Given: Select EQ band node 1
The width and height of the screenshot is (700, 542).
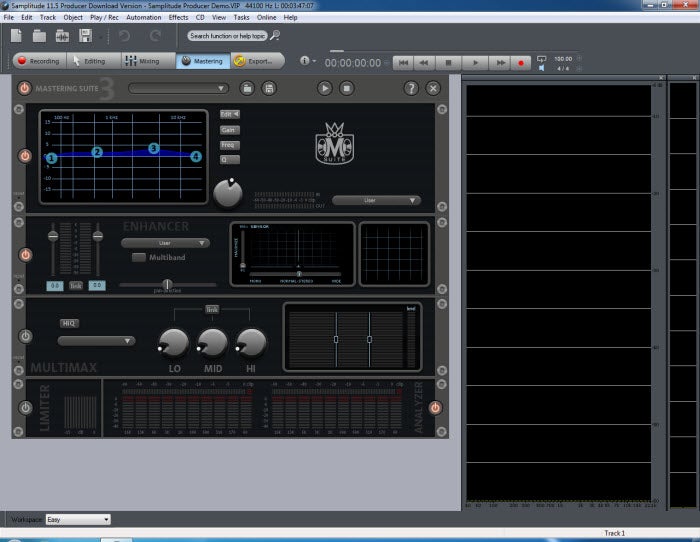Looking at the screenshot, I should 51,158.
